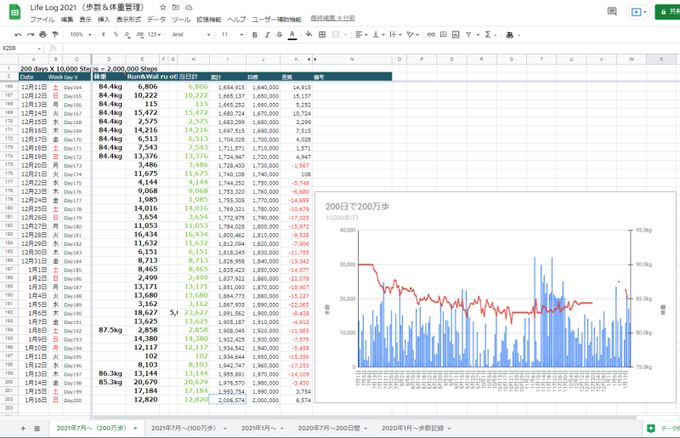Image resolution: width=680 pixels, height=438 pixels.
Task: Check the cloud document status icon
Action: pos(189,7)
